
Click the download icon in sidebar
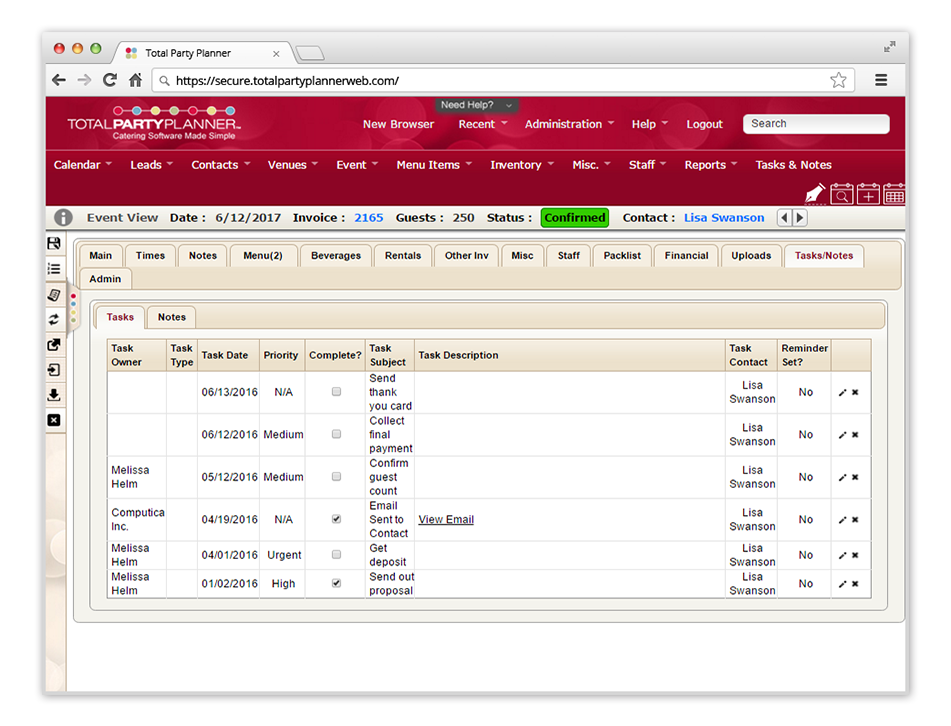pos(54,395)
